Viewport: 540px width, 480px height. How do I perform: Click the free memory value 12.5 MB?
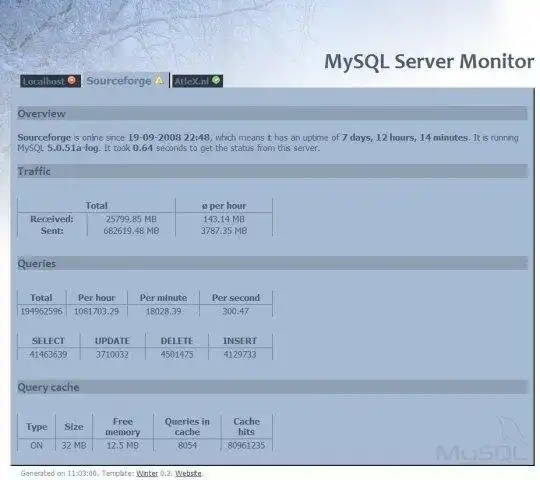[123, 446]
